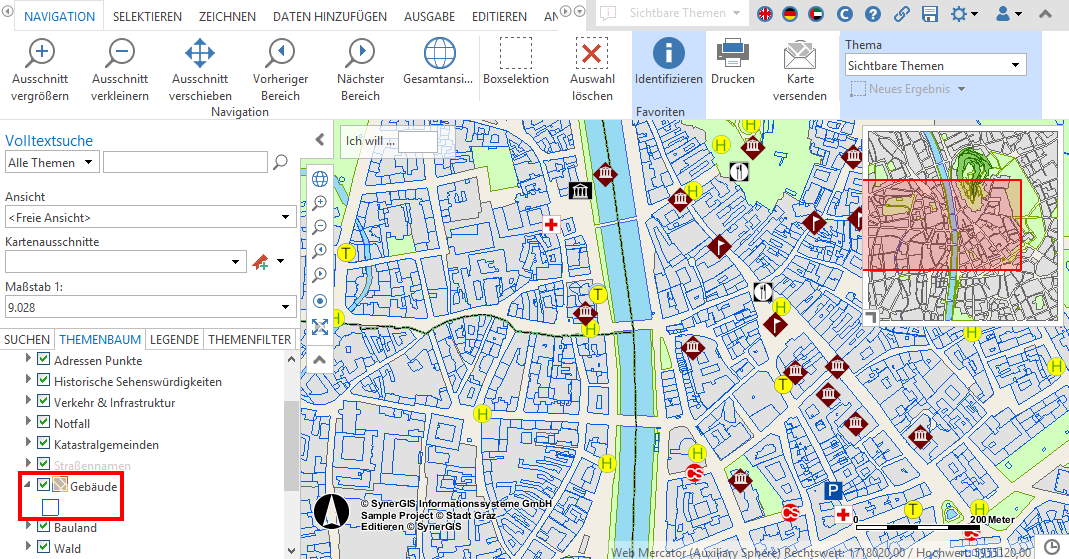Viewport: 1069px width, 559px height.
Task: Open the DATEN HINZUFÜGEN ribbon tab
Action: (330, 16)
